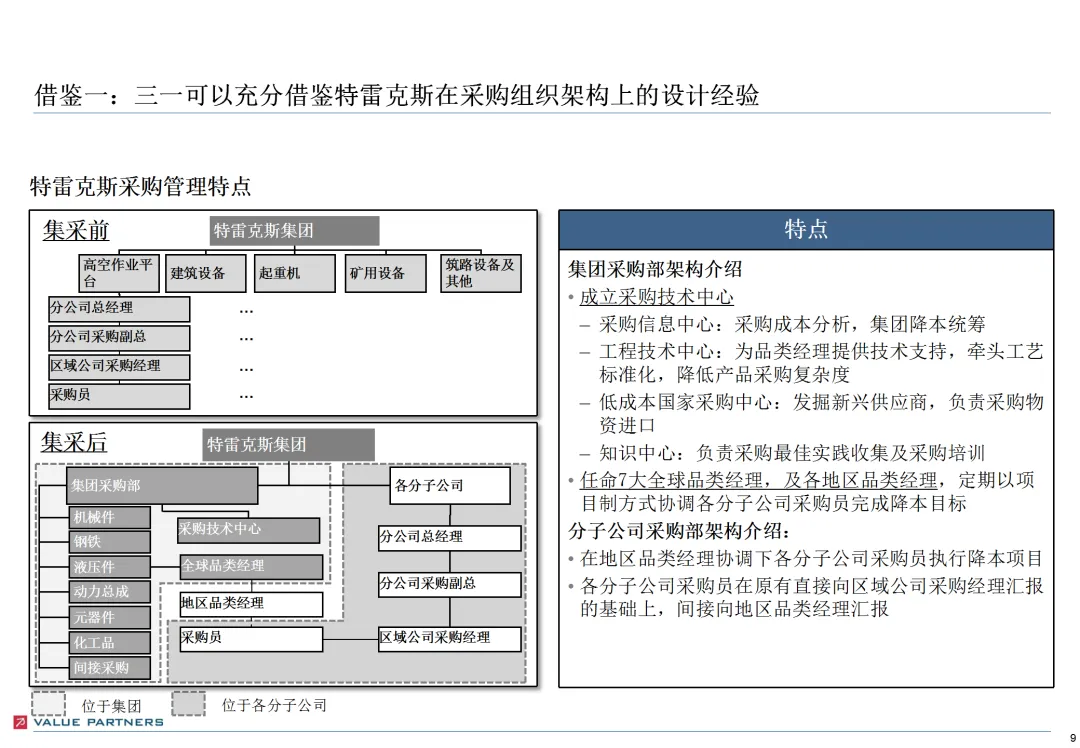1080x748 pixels.
Task: Click the gray legend box for 位于各分子公司
Action: (x=188, y=704)
